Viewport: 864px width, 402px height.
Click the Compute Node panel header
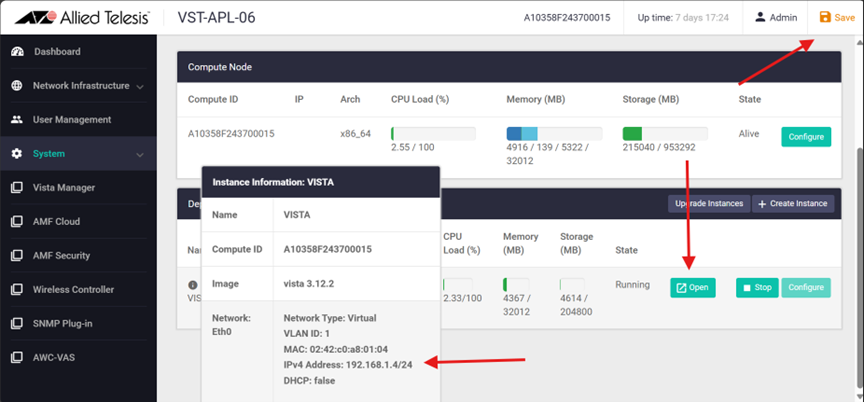tap(509, 67)
